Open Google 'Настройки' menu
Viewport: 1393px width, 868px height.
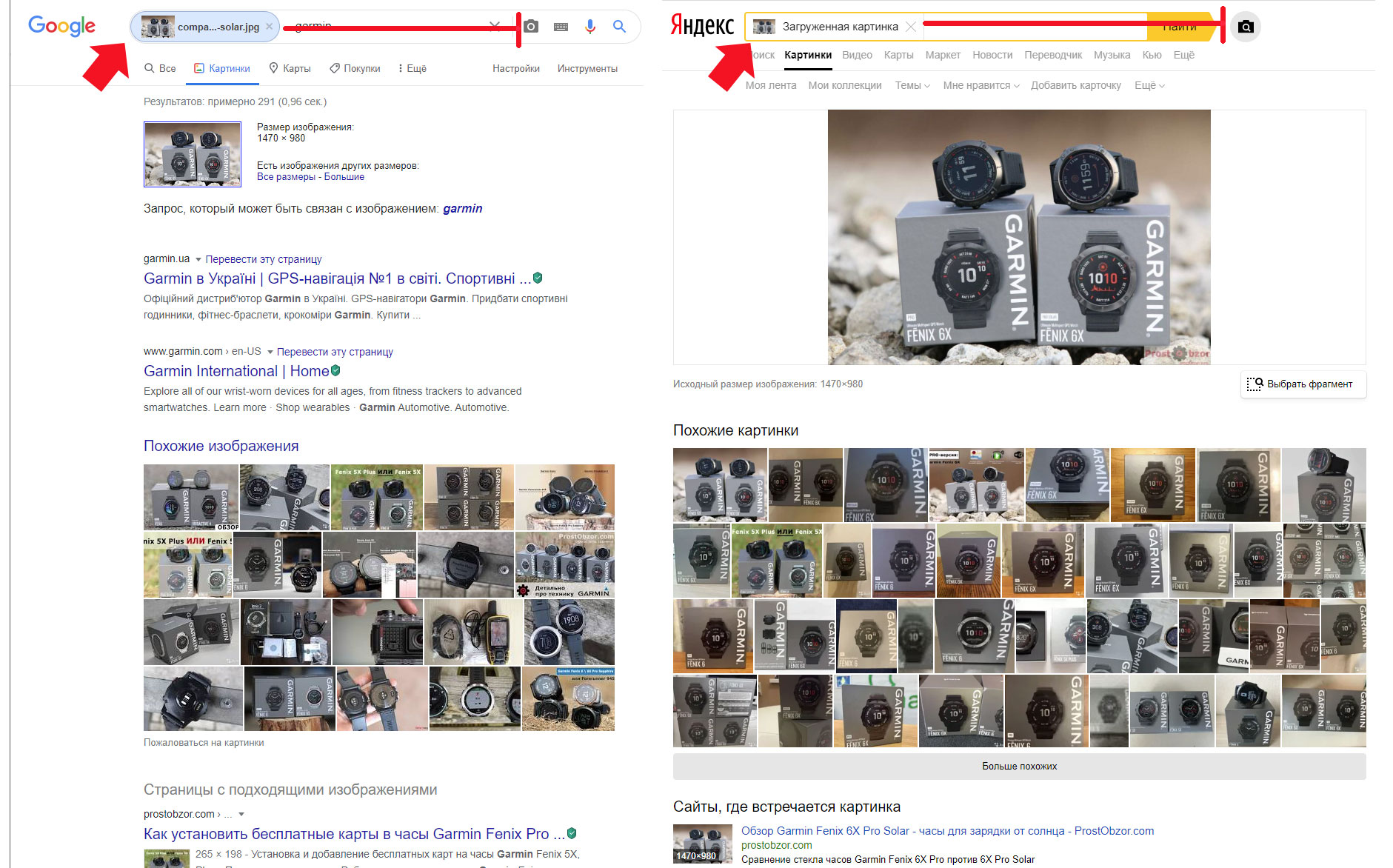516,68
